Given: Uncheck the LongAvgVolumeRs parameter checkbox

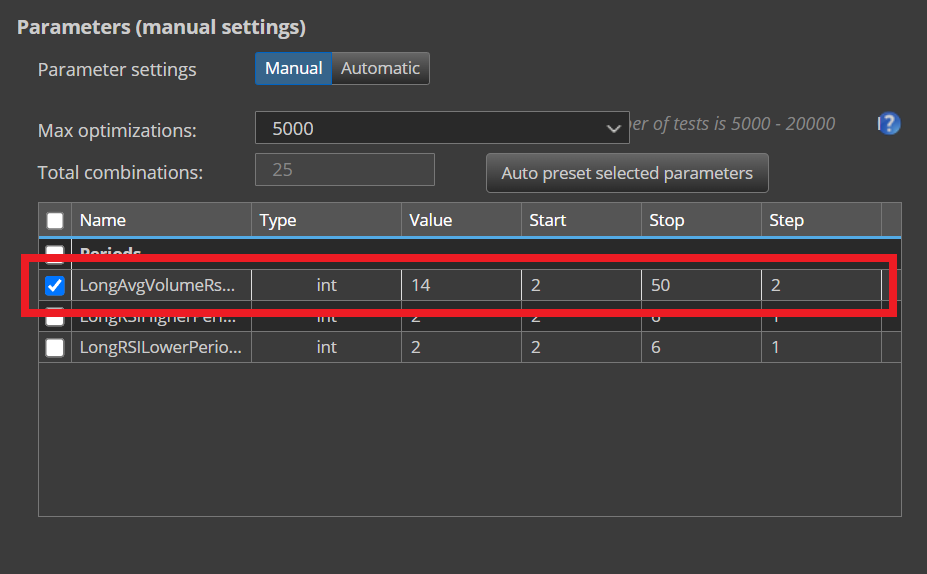Looking at the screenshot, I should coord(55,286).
